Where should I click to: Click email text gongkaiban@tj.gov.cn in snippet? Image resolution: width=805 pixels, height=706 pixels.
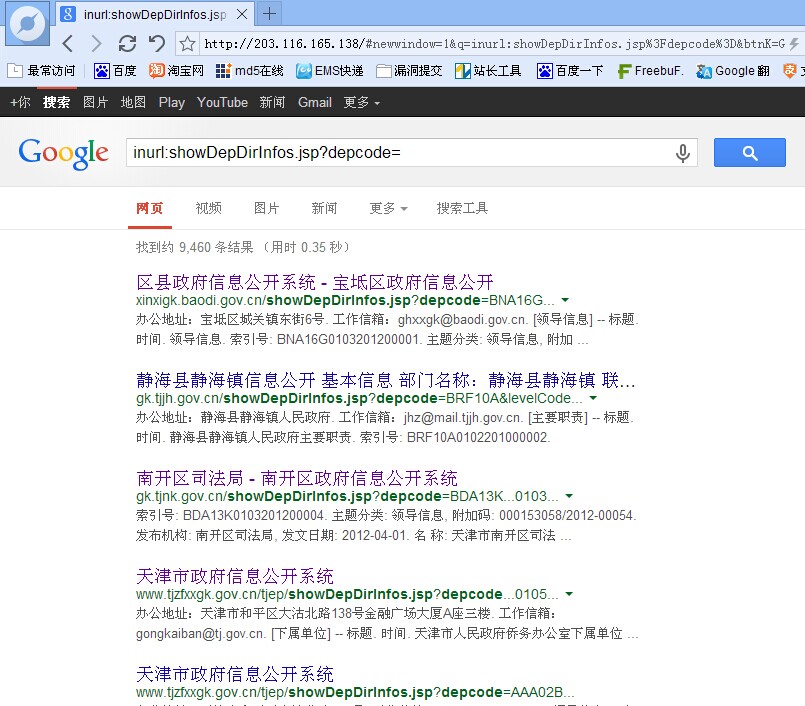tap(201, 634)
